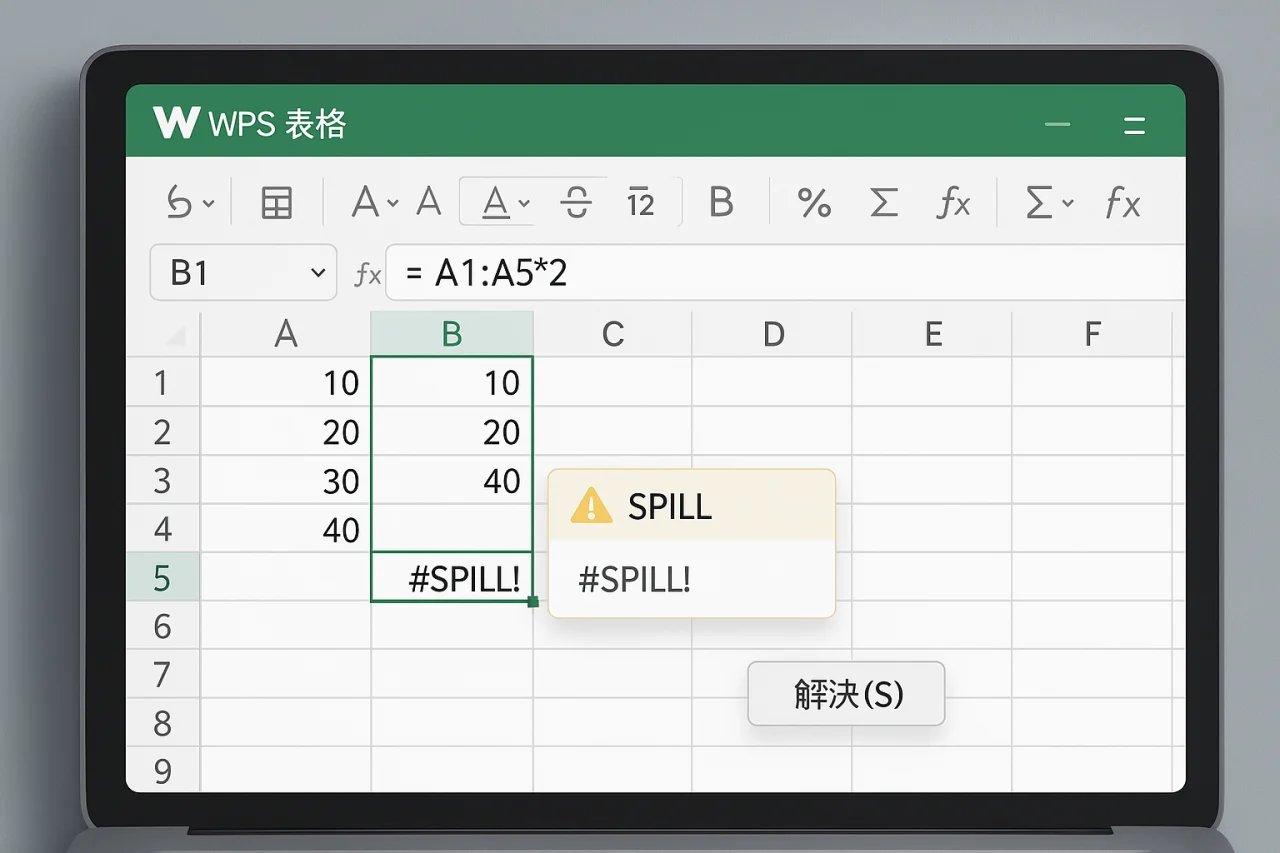Click the rightmost fx toolbar icon
The width and height of the screenshot is (1280, 853).
pos(1122,204)
